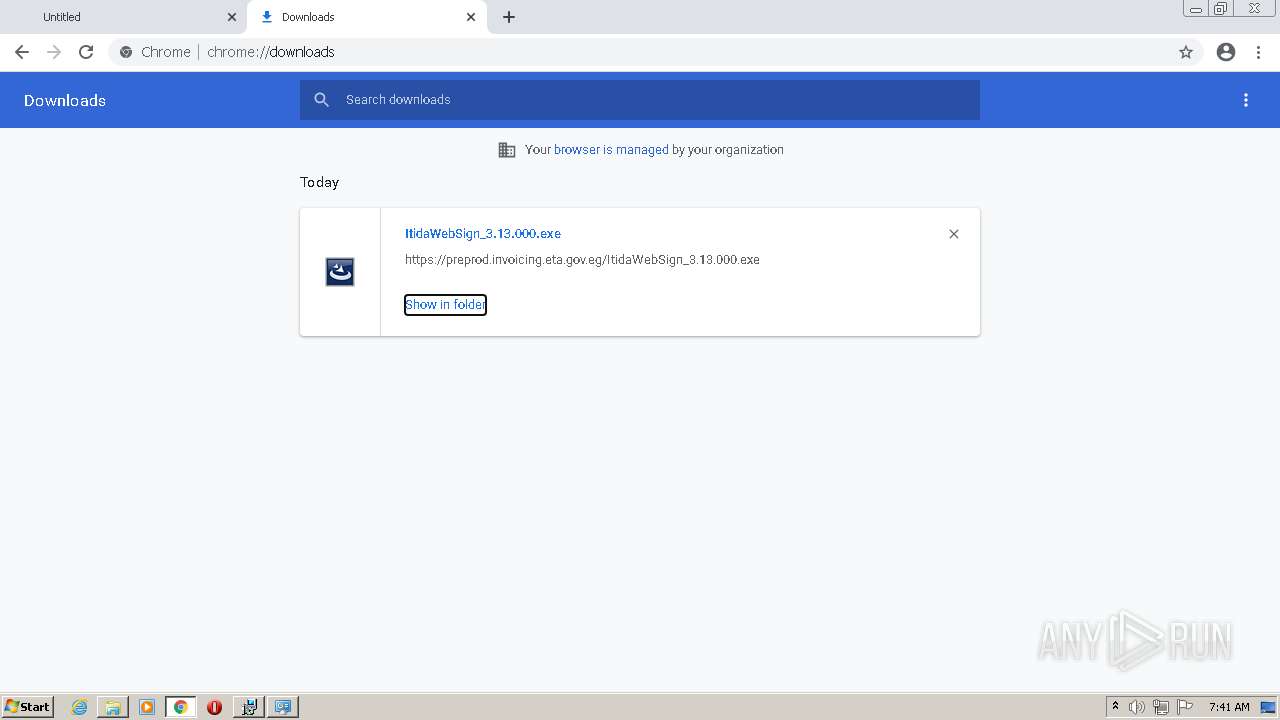Show hidden system tray icons
The image size is (1280, 720).
[1115, 707]
